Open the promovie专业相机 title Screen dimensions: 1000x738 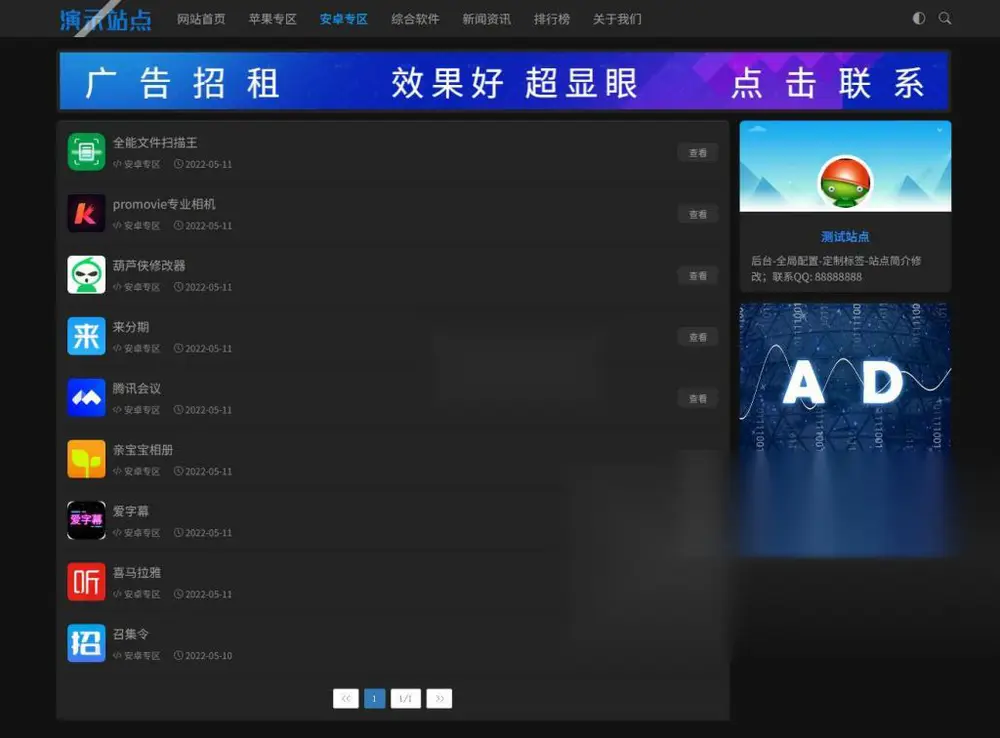click(164, 204)
